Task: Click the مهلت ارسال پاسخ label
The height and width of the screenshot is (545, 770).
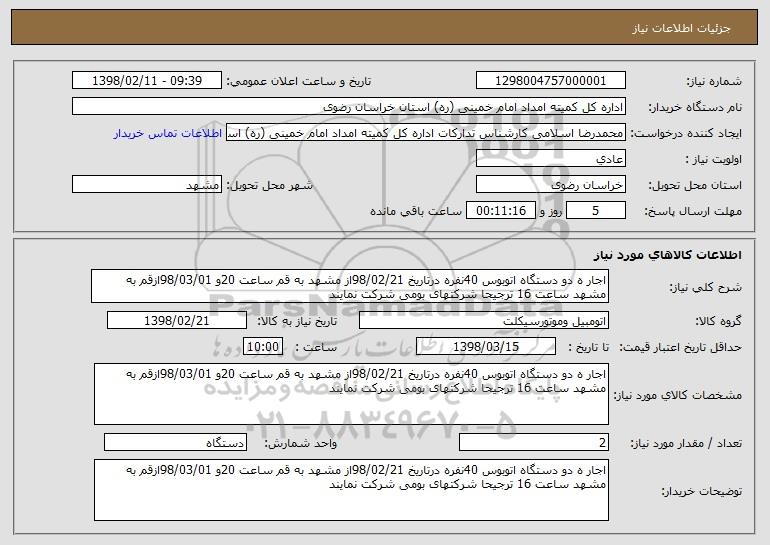Action: pyautogui.click(x=693, y=212)
